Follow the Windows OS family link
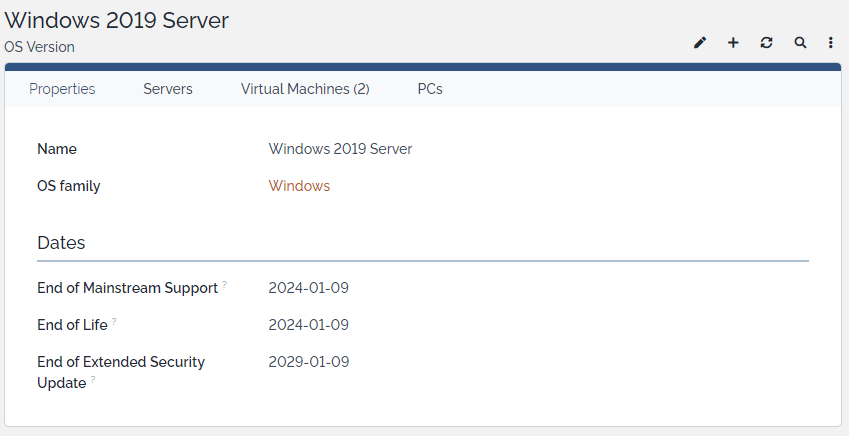 pyautogui.click(x=299, y=186)
